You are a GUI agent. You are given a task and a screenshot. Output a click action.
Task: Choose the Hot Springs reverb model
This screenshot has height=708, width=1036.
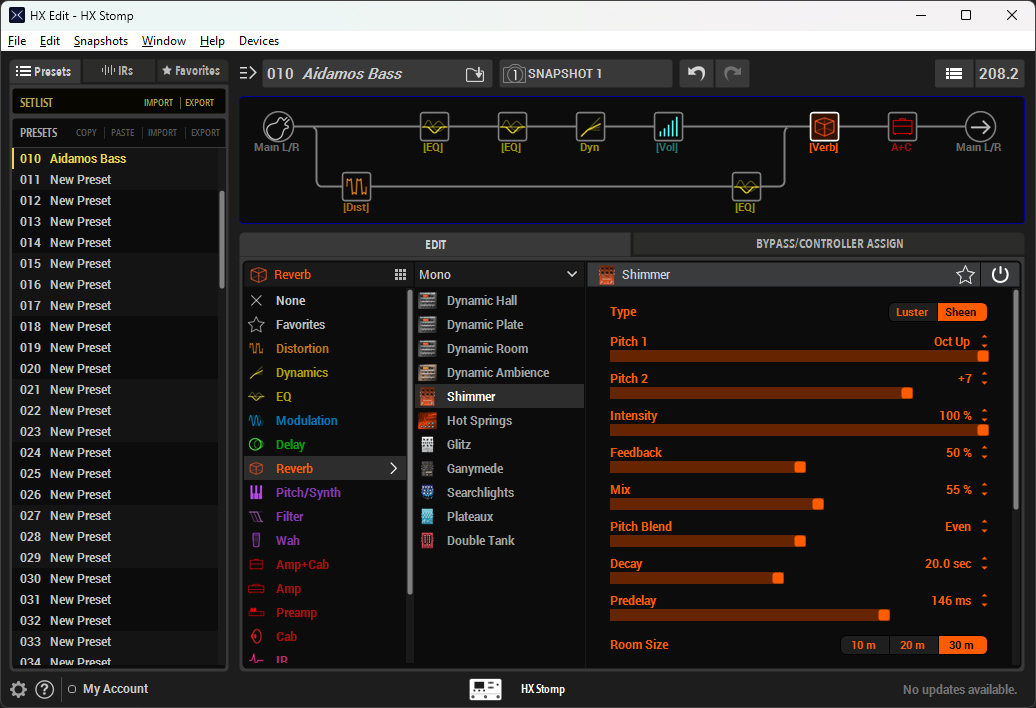(500, 421)
